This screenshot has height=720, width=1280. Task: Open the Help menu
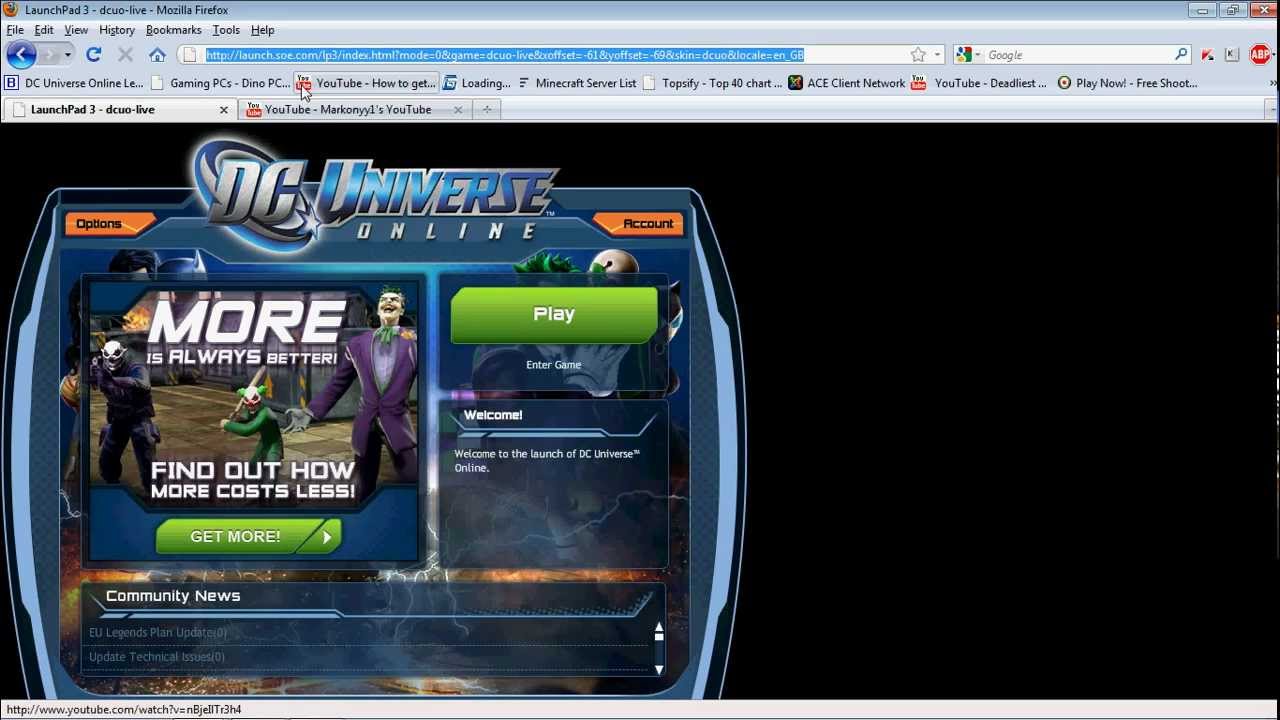263,30
